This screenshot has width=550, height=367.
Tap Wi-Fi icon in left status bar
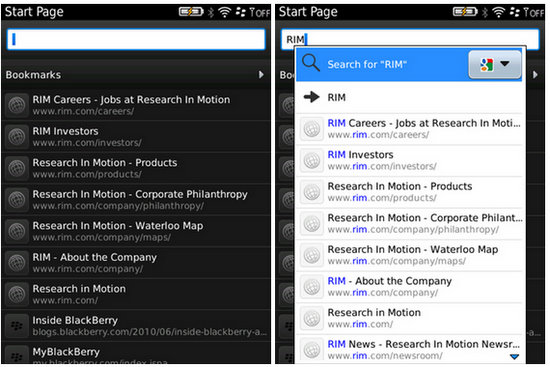[224, 12]
